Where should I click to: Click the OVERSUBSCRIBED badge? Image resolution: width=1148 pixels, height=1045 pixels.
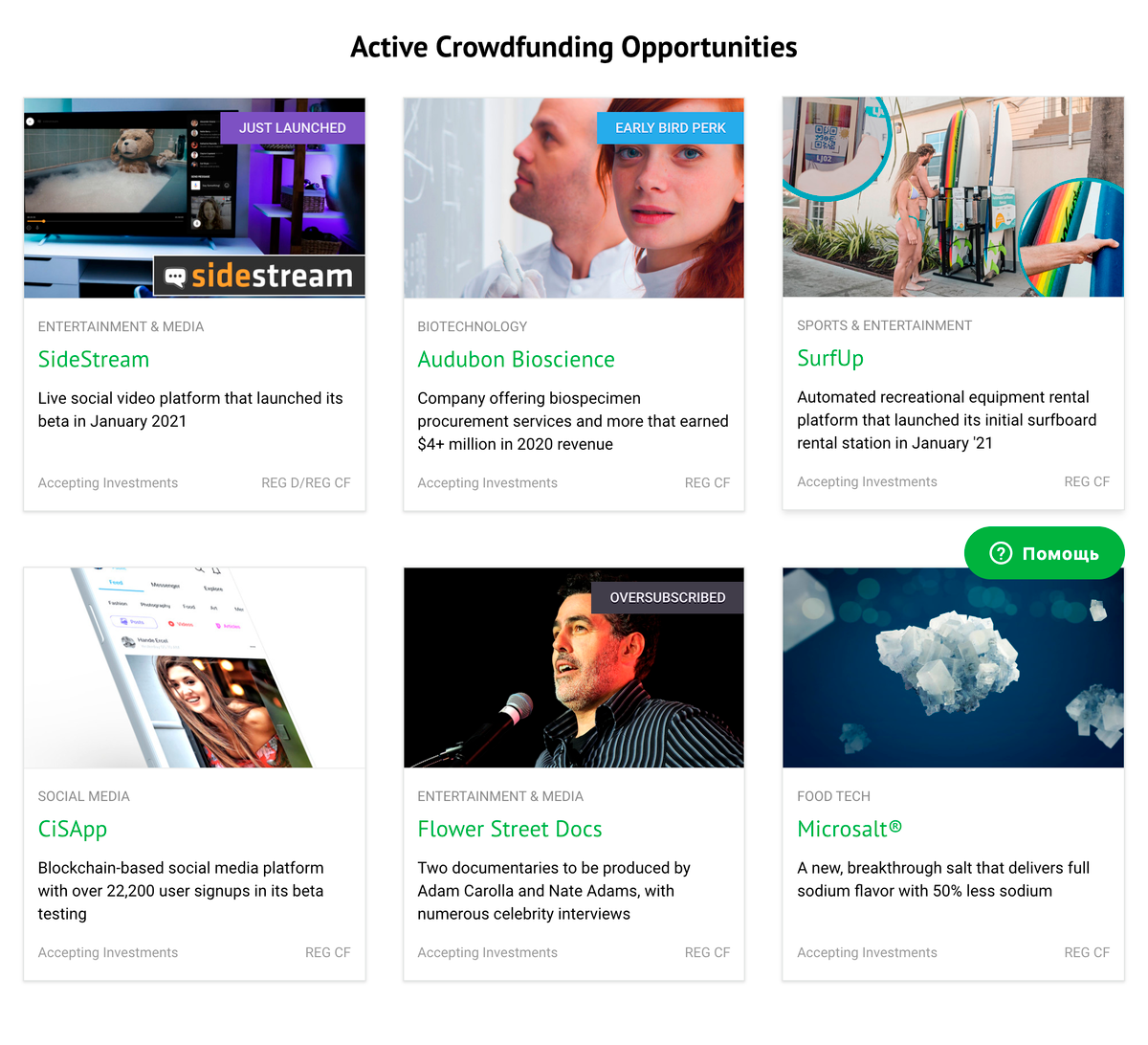[668, 597]
